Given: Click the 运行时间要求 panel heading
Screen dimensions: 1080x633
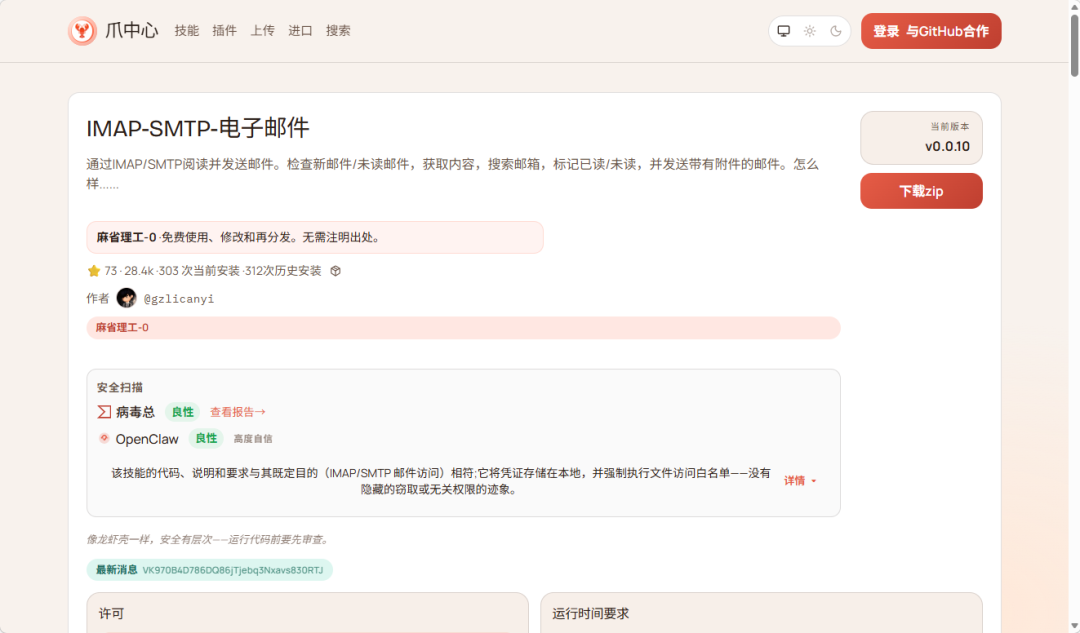Looking at the screenshot, I should [590, 613].
